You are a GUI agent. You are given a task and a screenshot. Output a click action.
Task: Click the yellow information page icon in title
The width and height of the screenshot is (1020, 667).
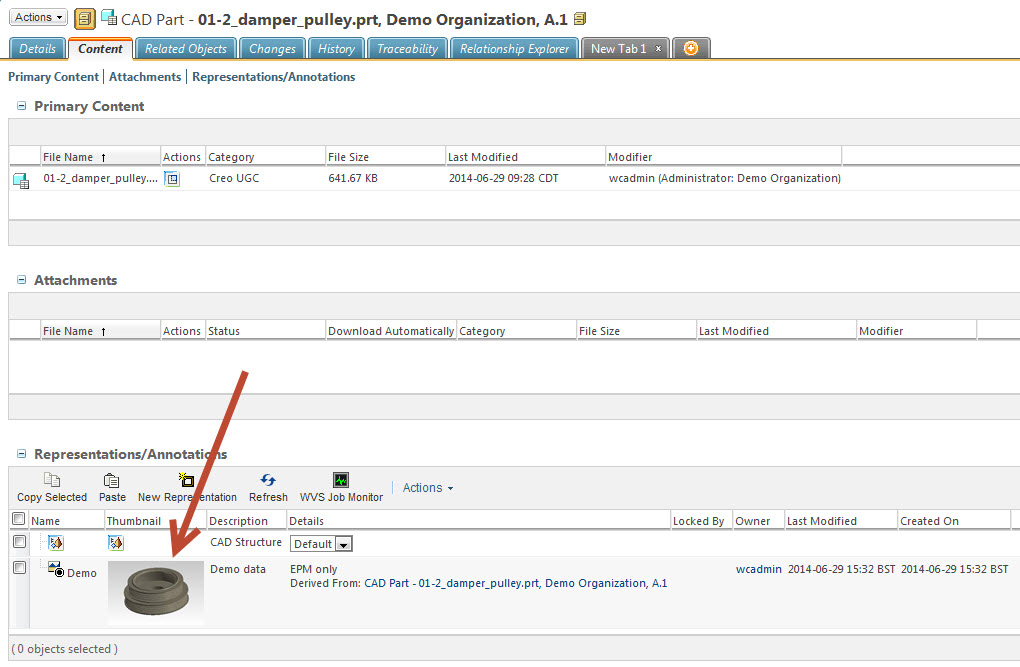click(x=85, y=19)
